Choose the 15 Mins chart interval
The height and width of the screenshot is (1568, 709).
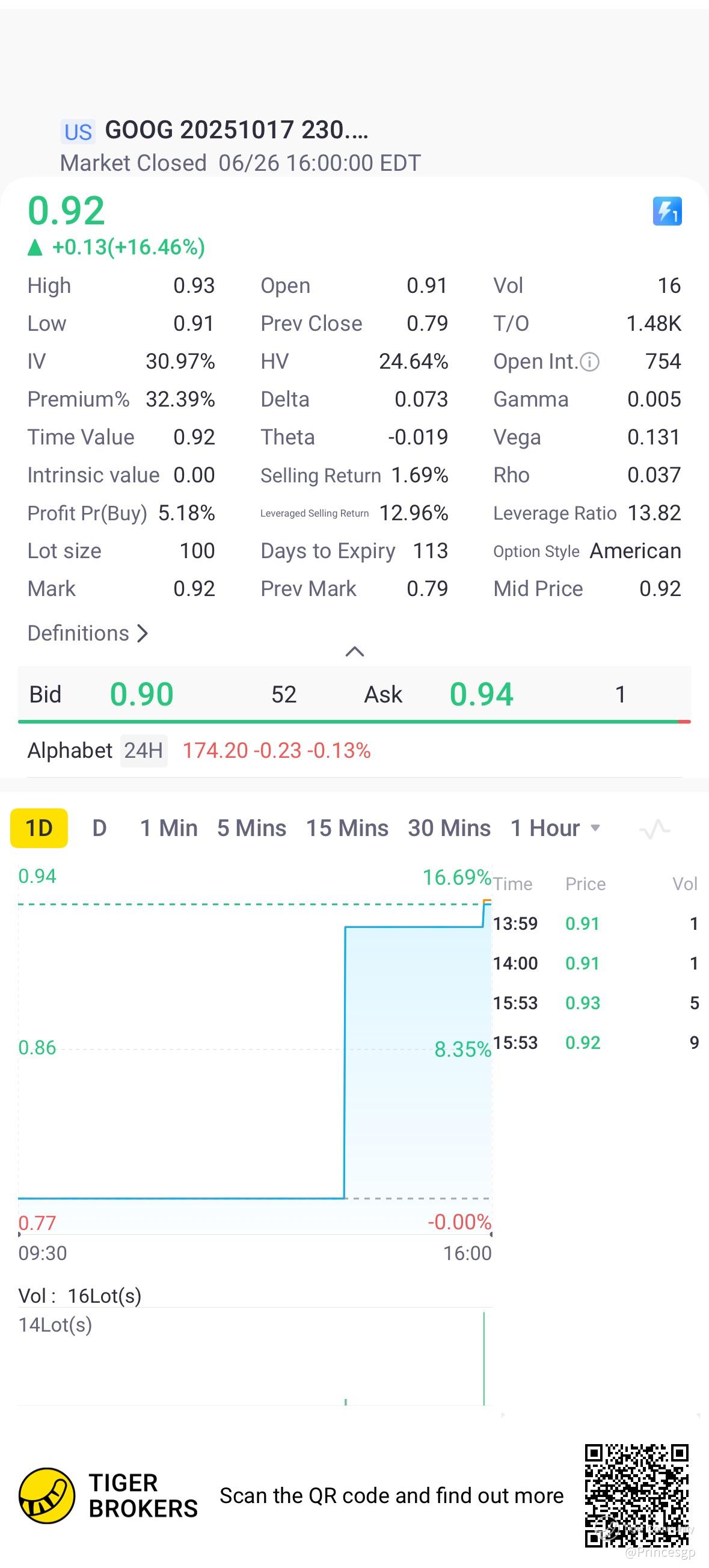pyautogui.click(x=347, y=828)
